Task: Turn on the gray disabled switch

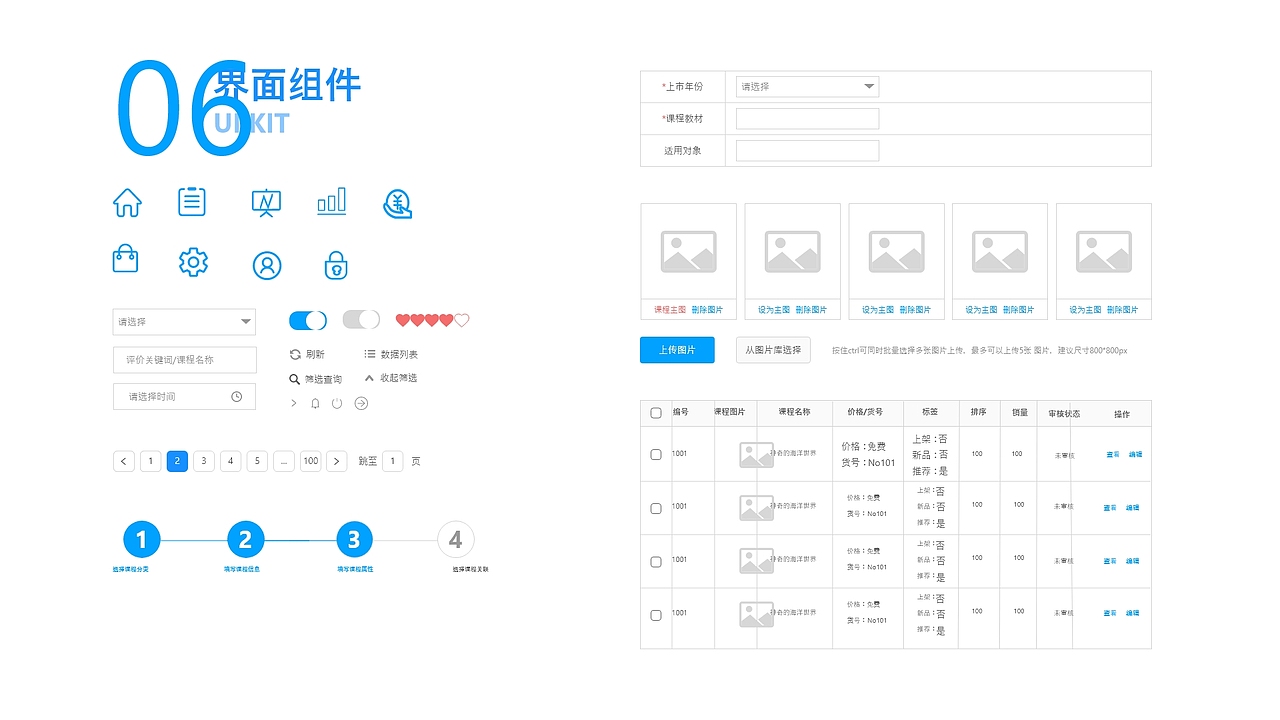Action: tap(361, 320)
